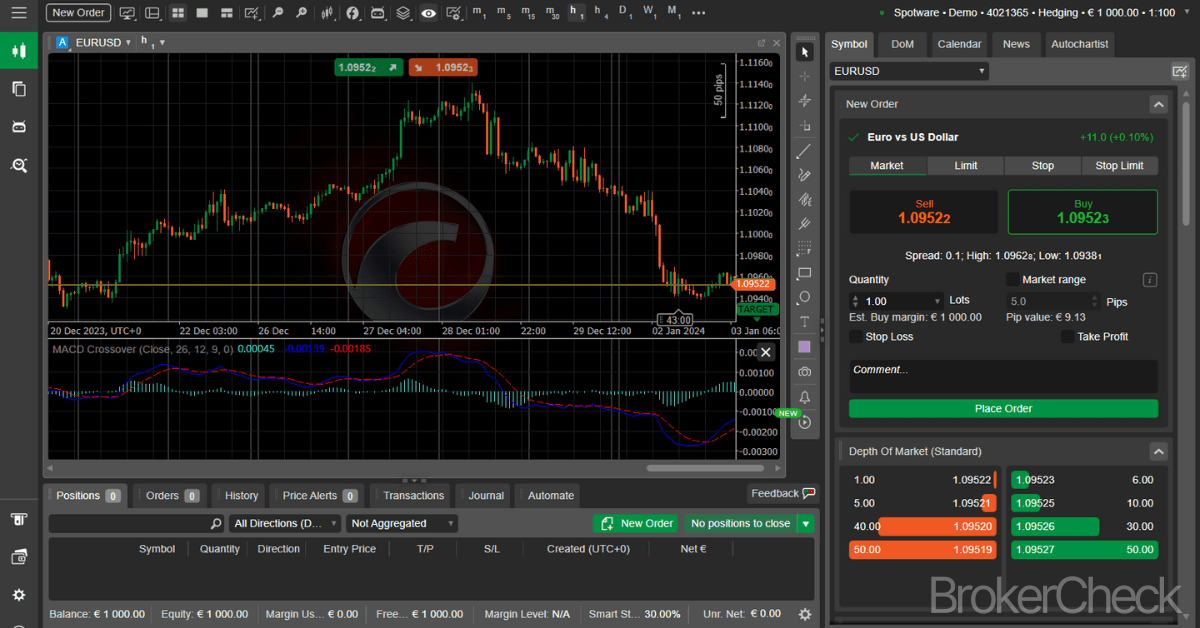Open the quantity Lots dropdown
This screenshot has height=628, width=1200.
[x=937, y=301]
